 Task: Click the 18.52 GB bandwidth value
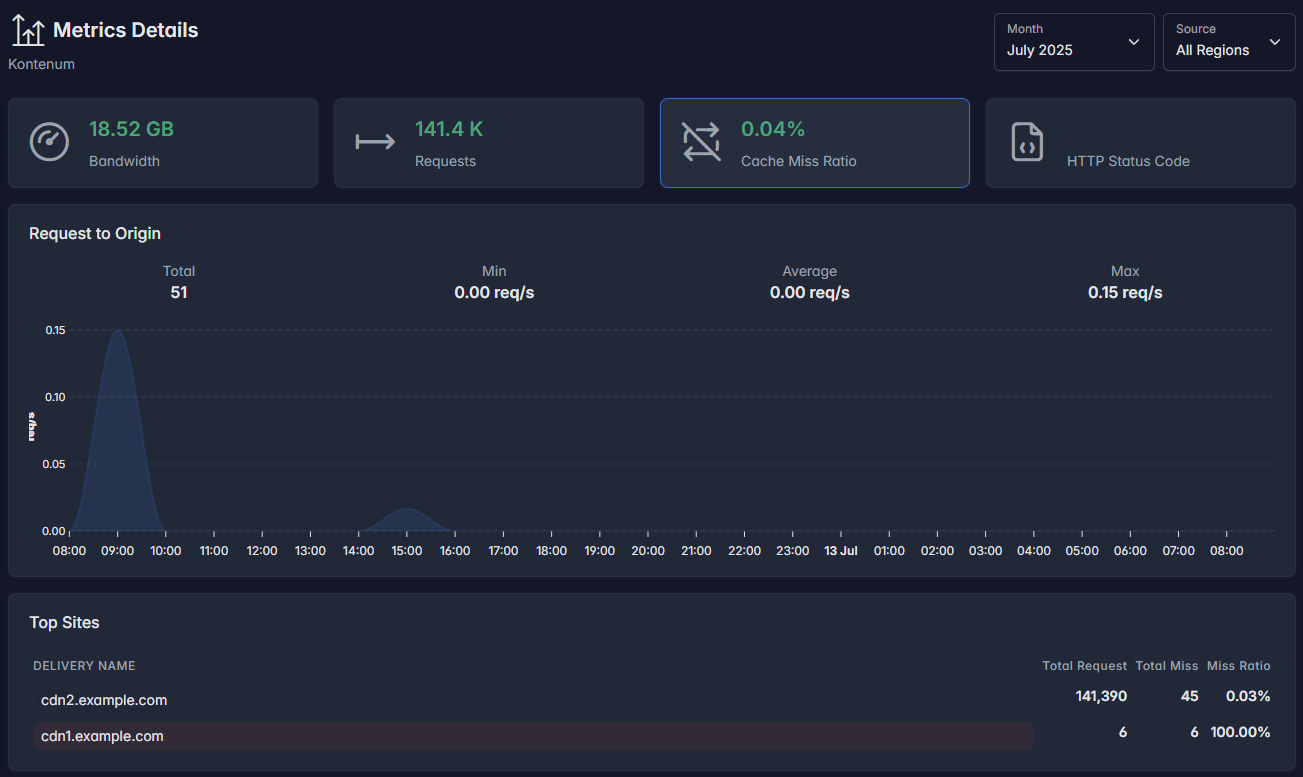point(131,129)
